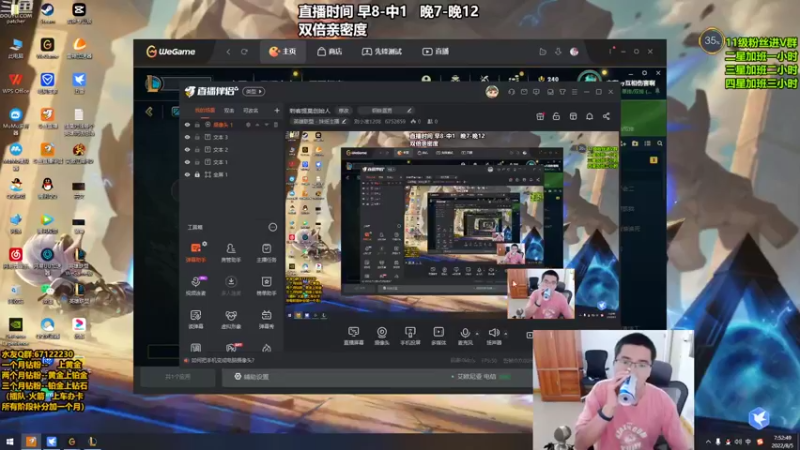Hide the 文本 2 layer via its eye icon
Screen dimensions: 800x450
click(187, 149)
